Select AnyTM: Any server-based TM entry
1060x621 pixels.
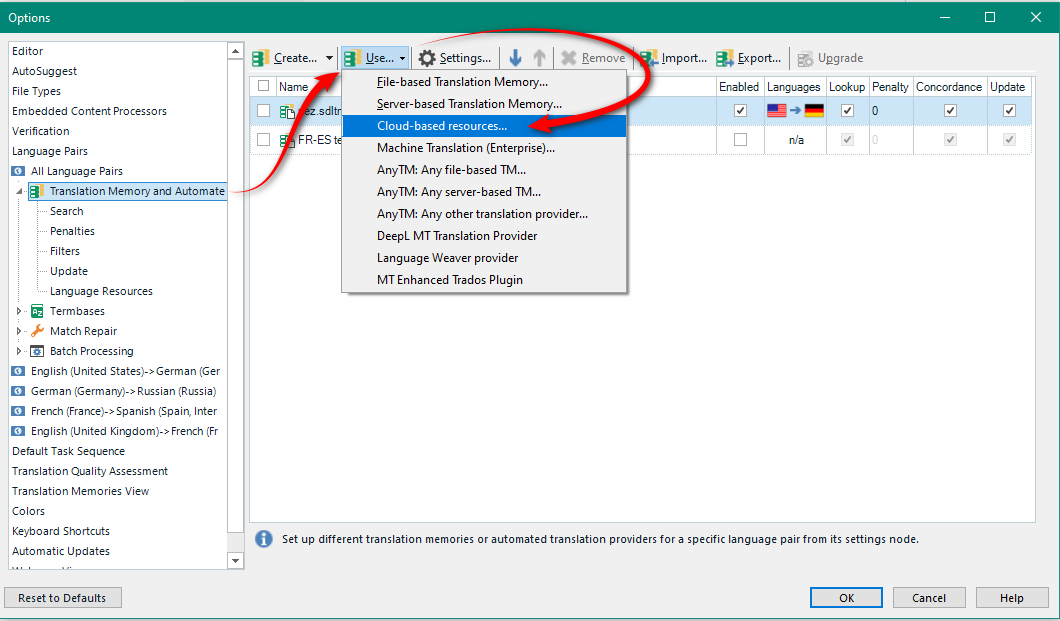[x=484, y=192]
